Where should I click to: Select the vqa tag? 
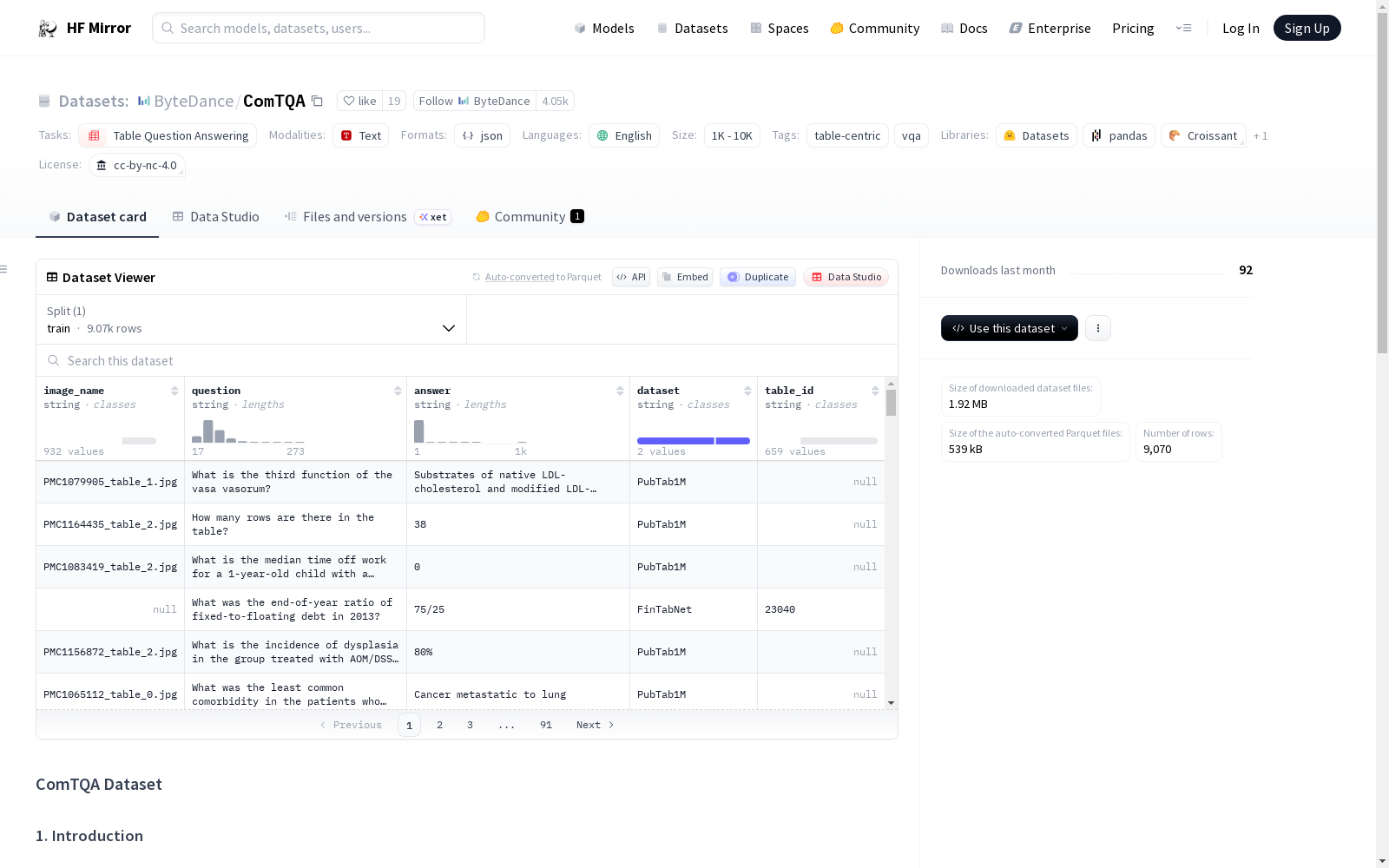click(912, 135)
